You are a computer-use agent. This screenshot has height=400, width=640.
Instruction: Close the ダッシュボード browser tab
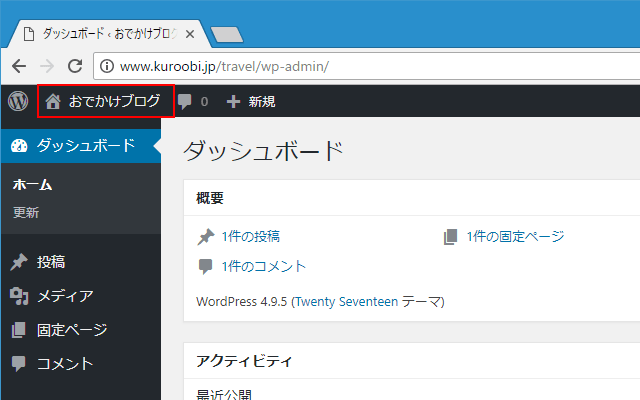pos(189,34)
